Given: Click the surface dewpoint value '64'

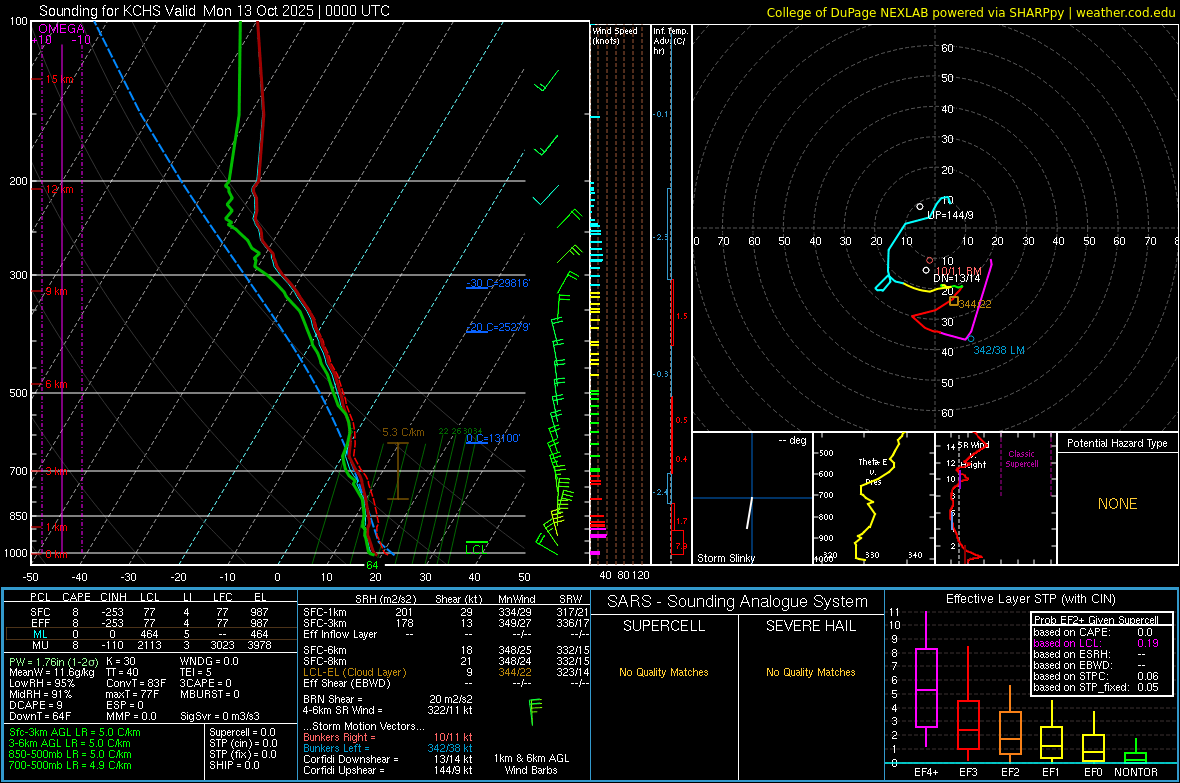Looking at the screenshot, I should pos(372,565).
